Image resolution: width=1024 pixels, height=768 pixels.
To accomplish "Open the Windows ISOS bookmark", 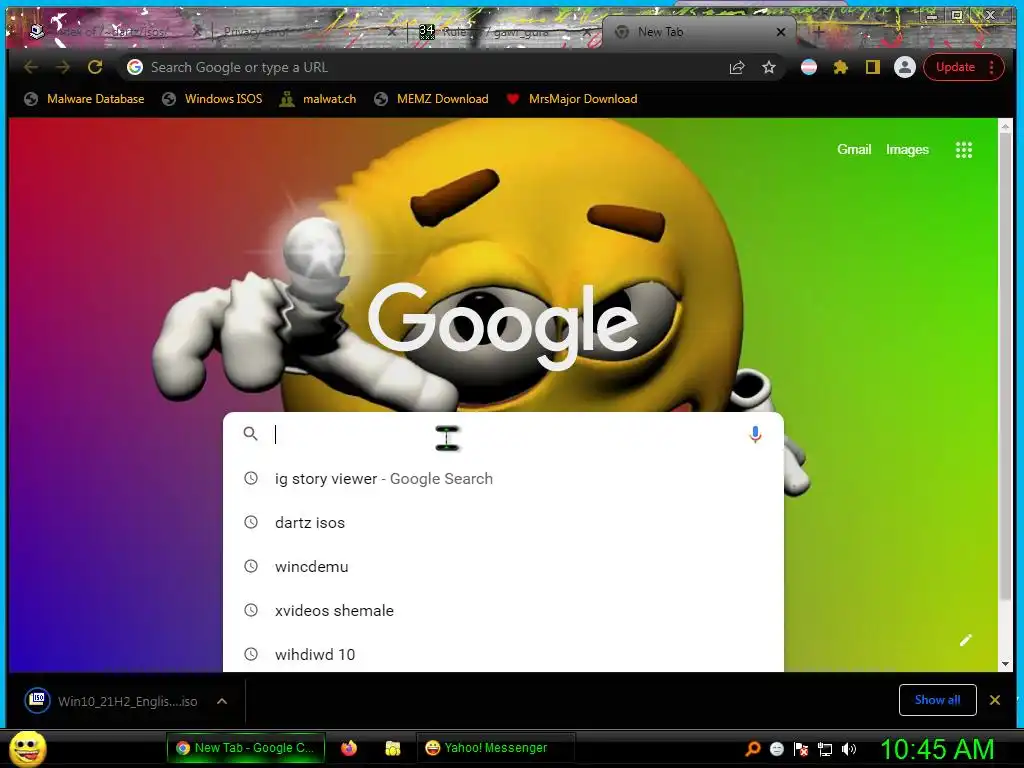I will [212, 99].
